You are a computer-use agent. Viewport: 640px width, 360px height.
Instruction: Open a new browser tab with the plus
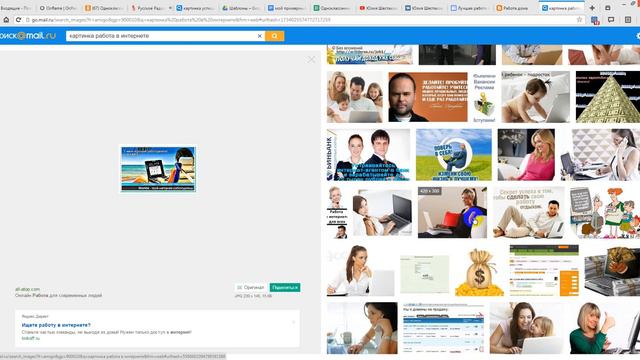[592, 8]
